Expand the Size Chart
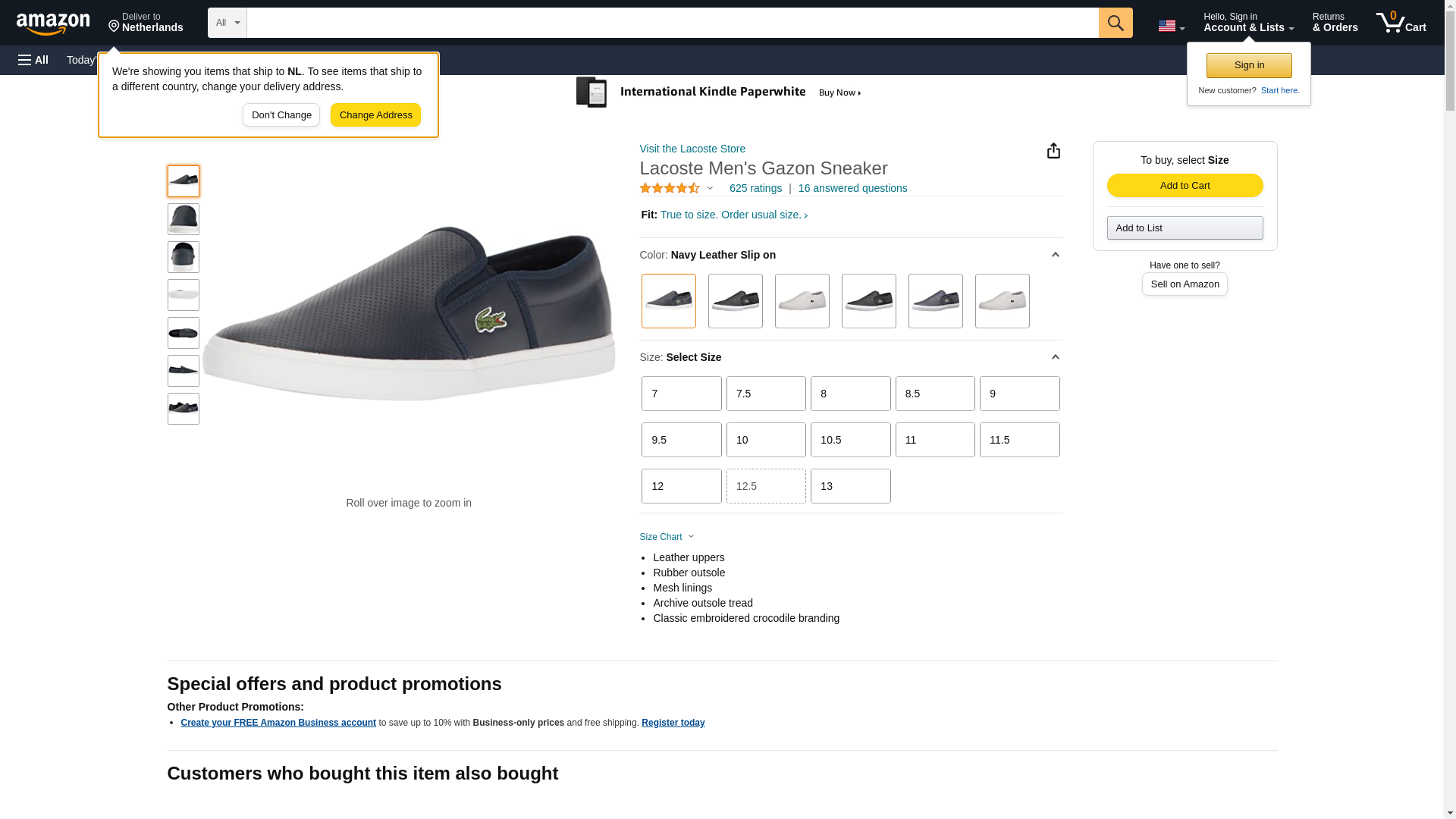 click(667, 537)
